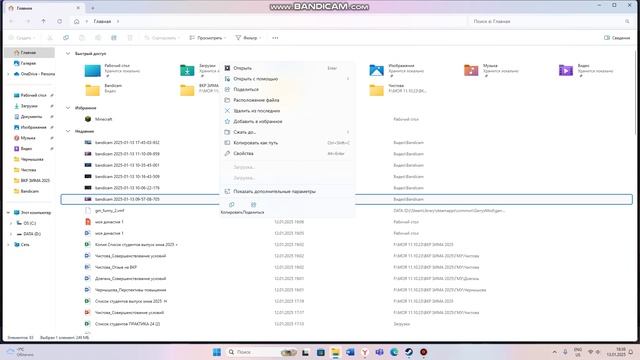
Task: Show hidden system tray icons
Action: point(554,352)
